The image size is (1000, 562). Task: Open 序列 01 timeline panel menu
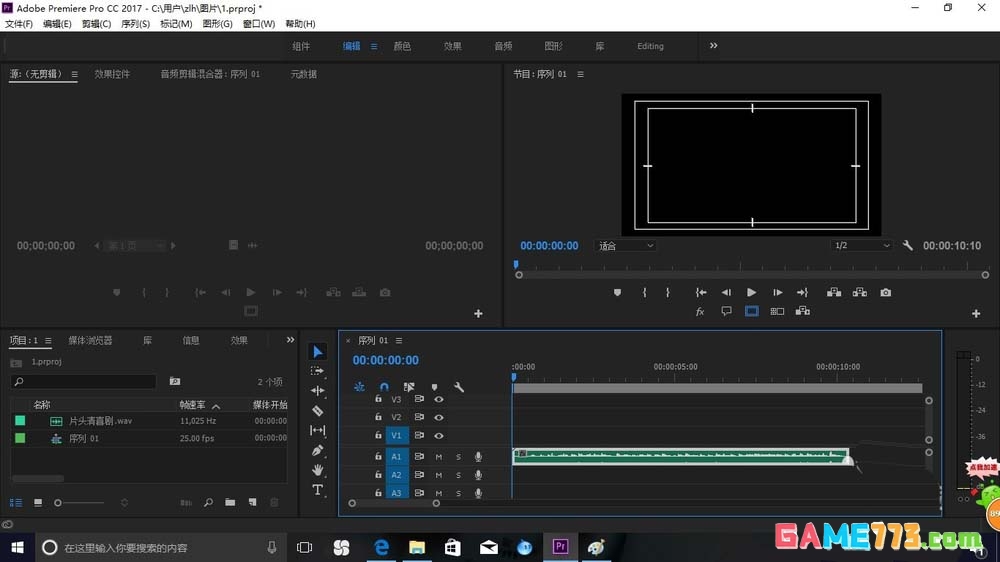[399, 341]
